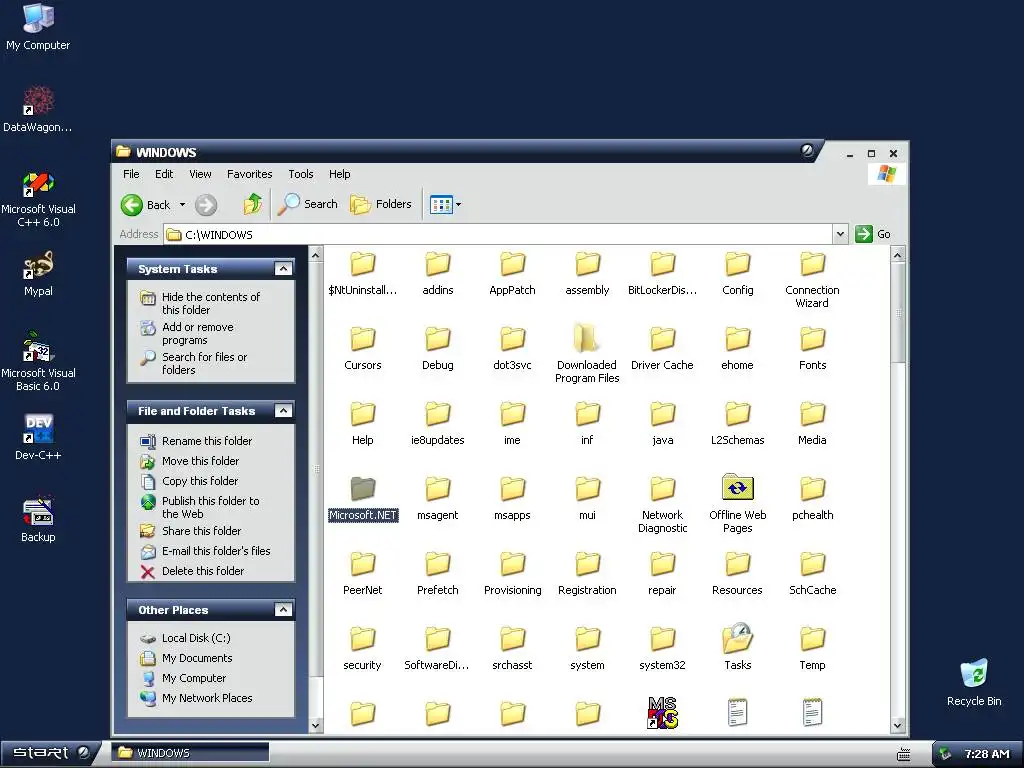The height and width of the screenshot is (768, 1024).
Task: Select the Microsoft.NET folder
Action: point(362,498)
